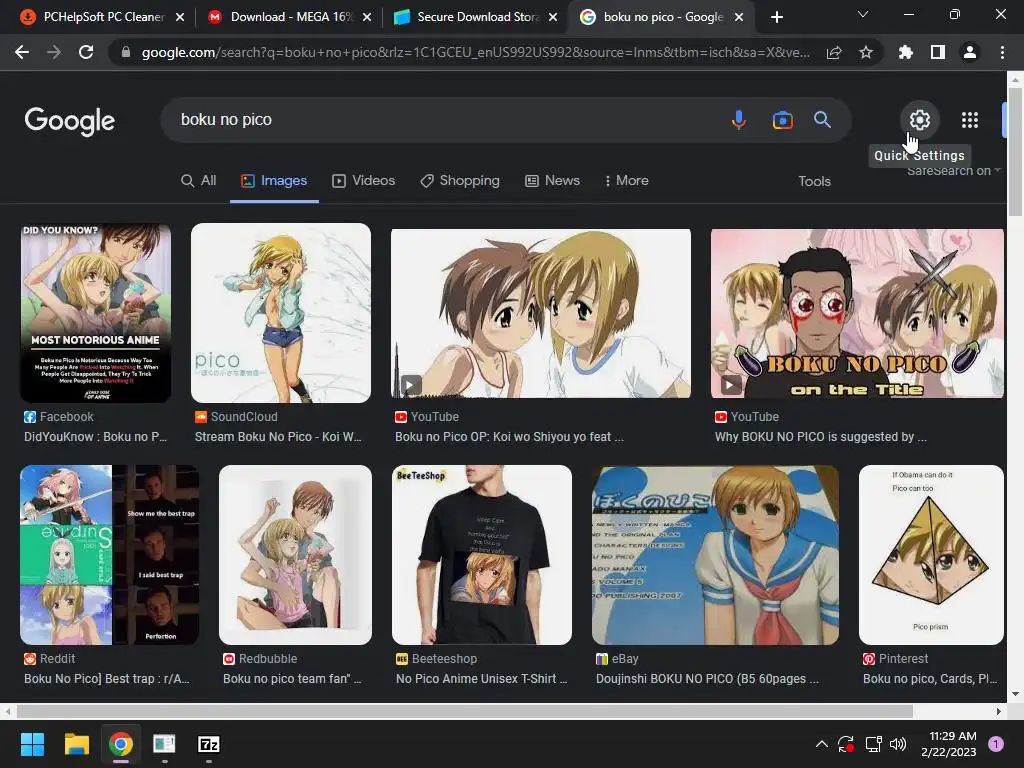This screenshot has height=768, width=1024.
Task: Open the search Tools options
Action: (814, 182)
